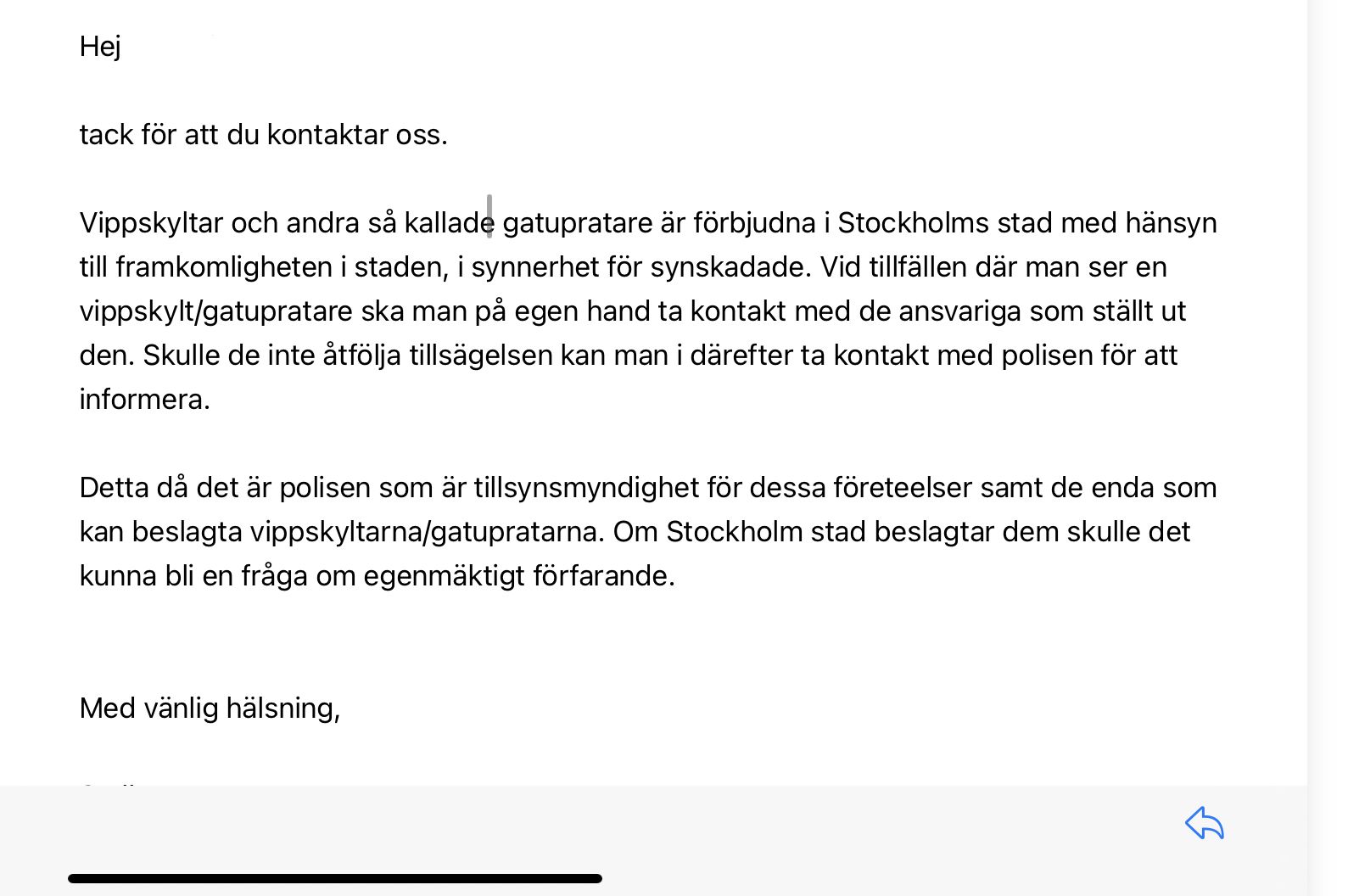This screenshot has height=896, width=1348.
Task: Click "Detta" at the second paragraph start
Action: [x=114, y=487]
